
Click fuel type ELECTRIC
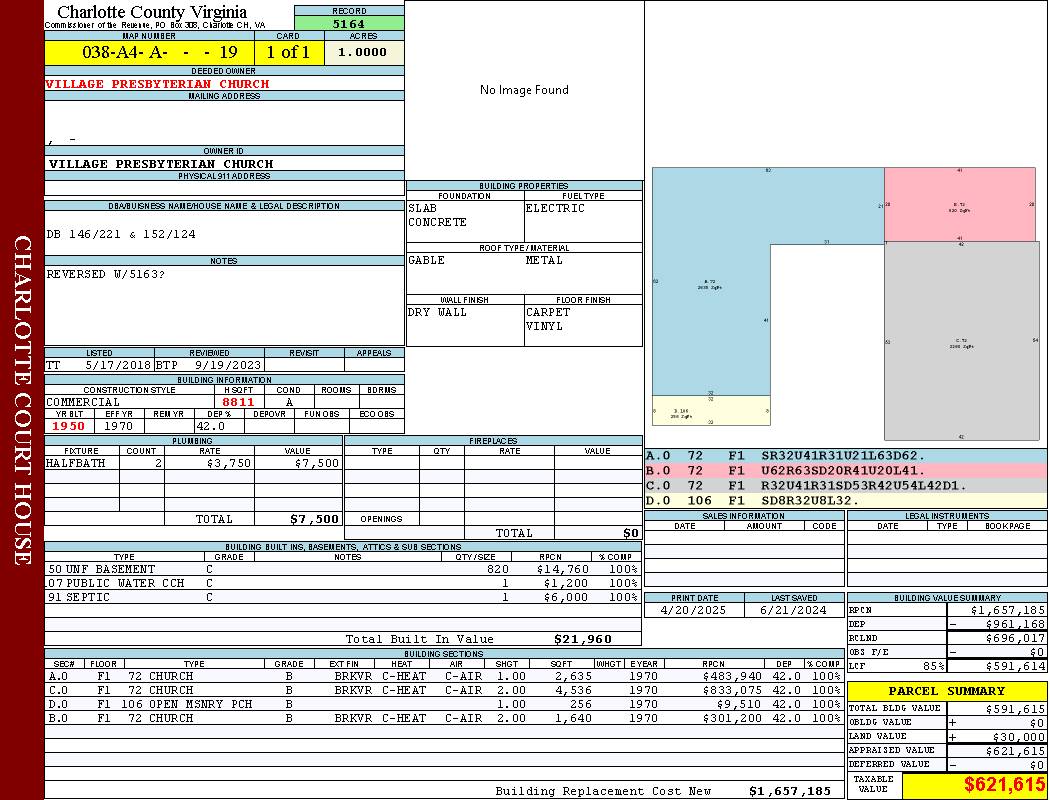coord(555,208)
